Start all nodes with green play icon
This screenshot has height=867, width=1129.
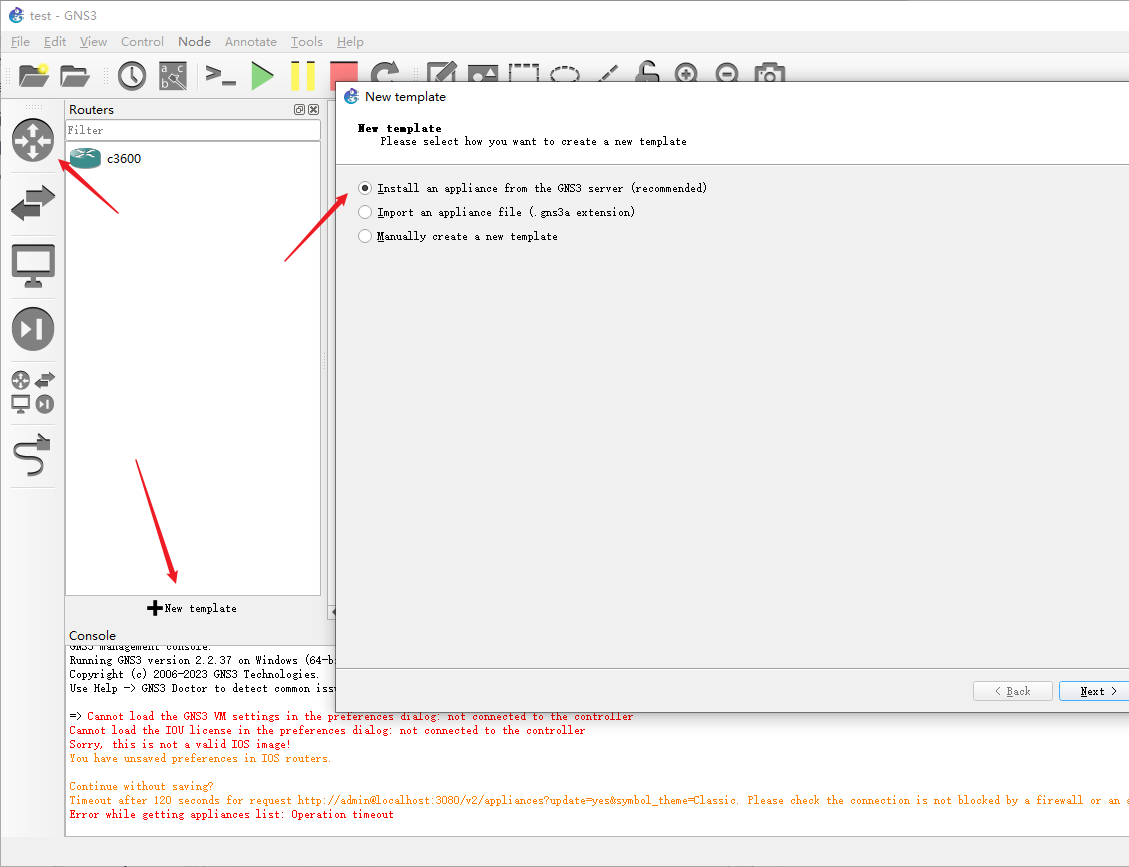(x=262, y=76)
